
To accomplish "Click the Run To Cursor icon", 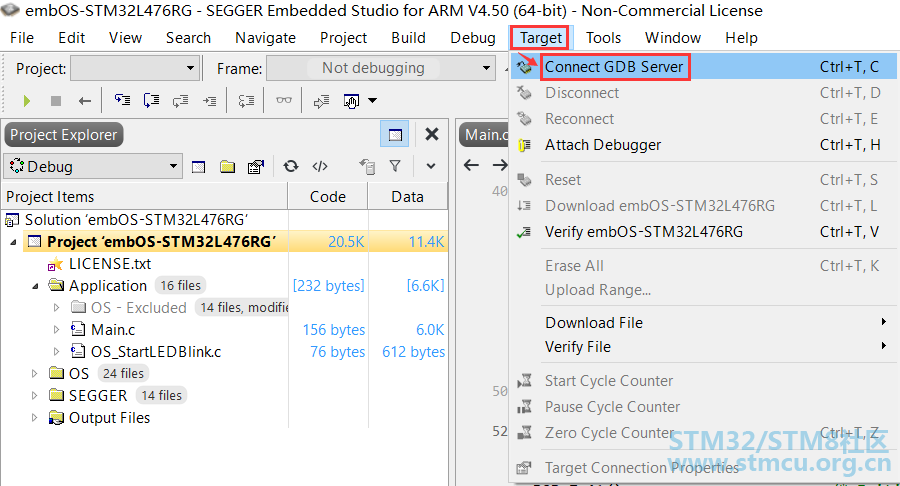I will 210,101.
